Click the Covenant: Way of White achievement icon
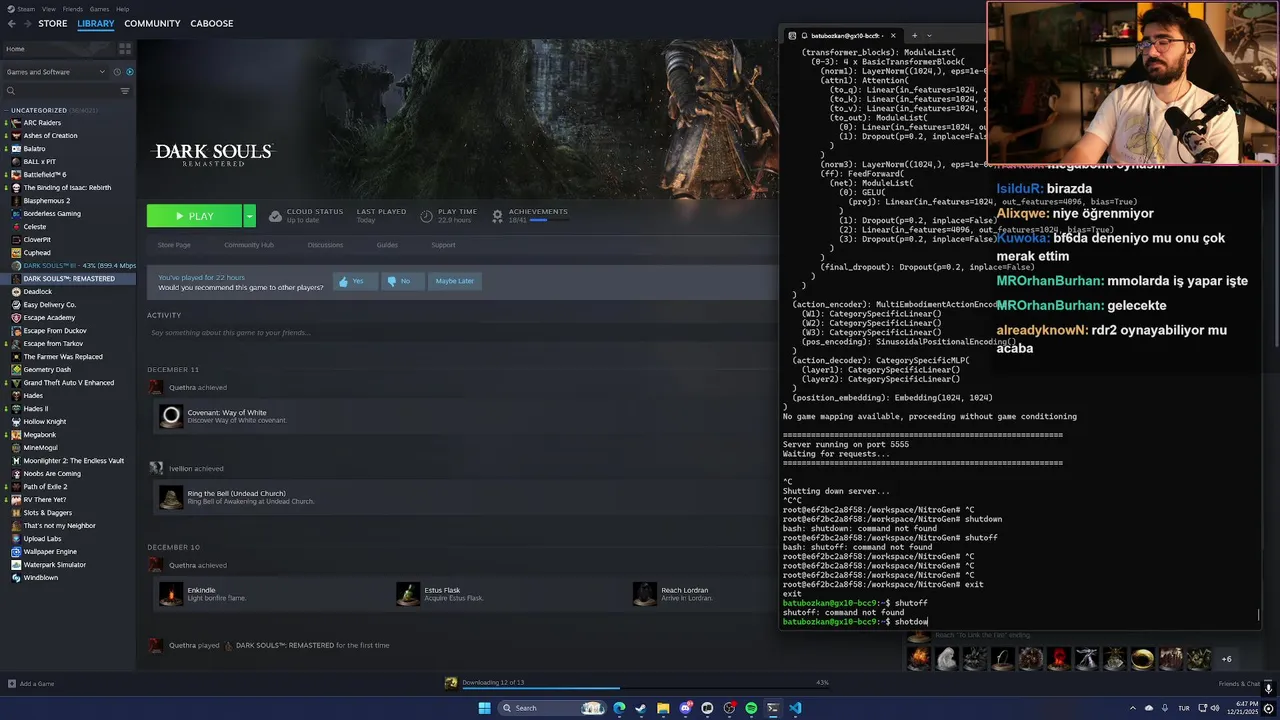The height and width of the screenshot is (720, 1280). [171, 416]
